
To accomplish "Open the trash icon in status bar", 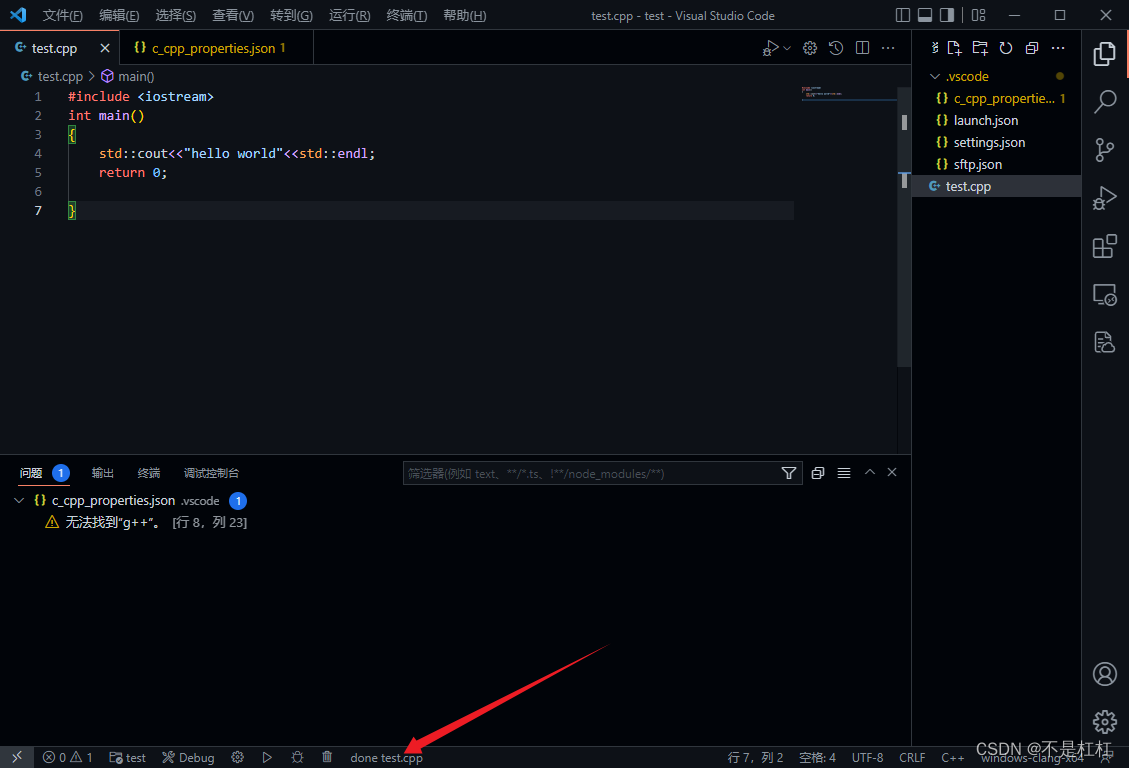I will click(327, 757).
